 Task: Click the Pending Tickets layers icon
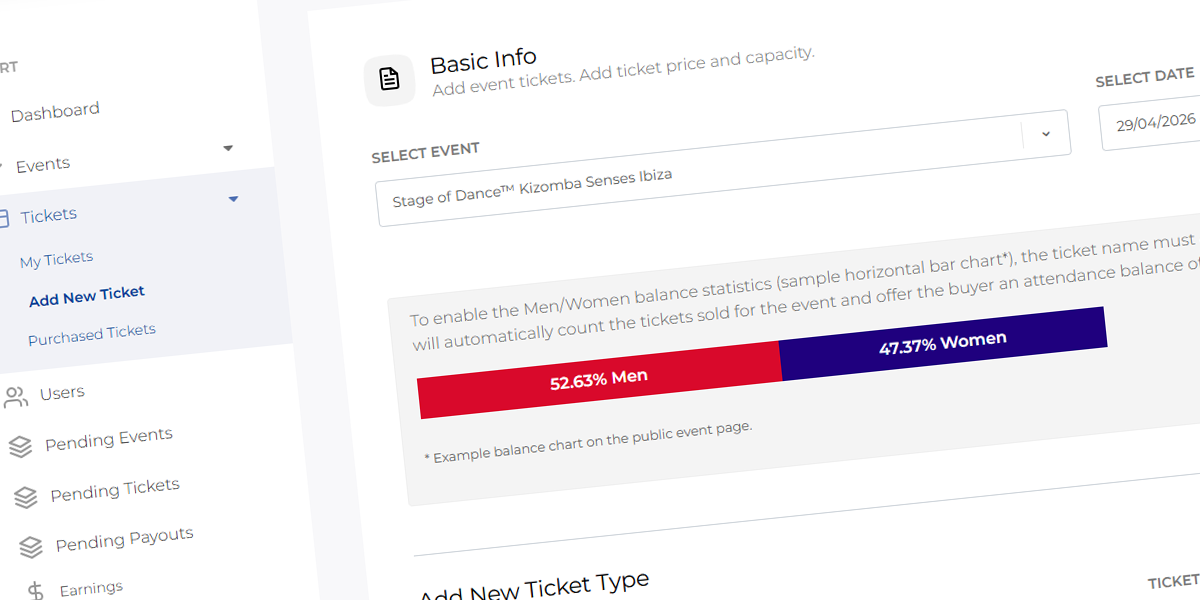[x=25, y=497]
